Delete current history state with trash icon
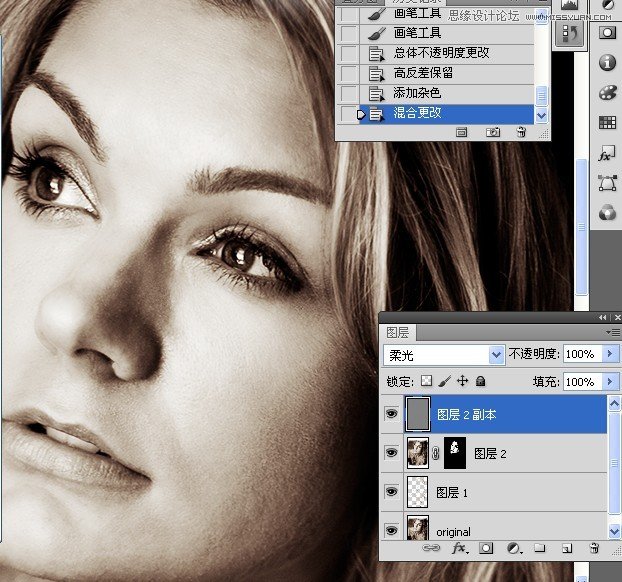Screen dimensions: 622x582 [x=521, y=132]
